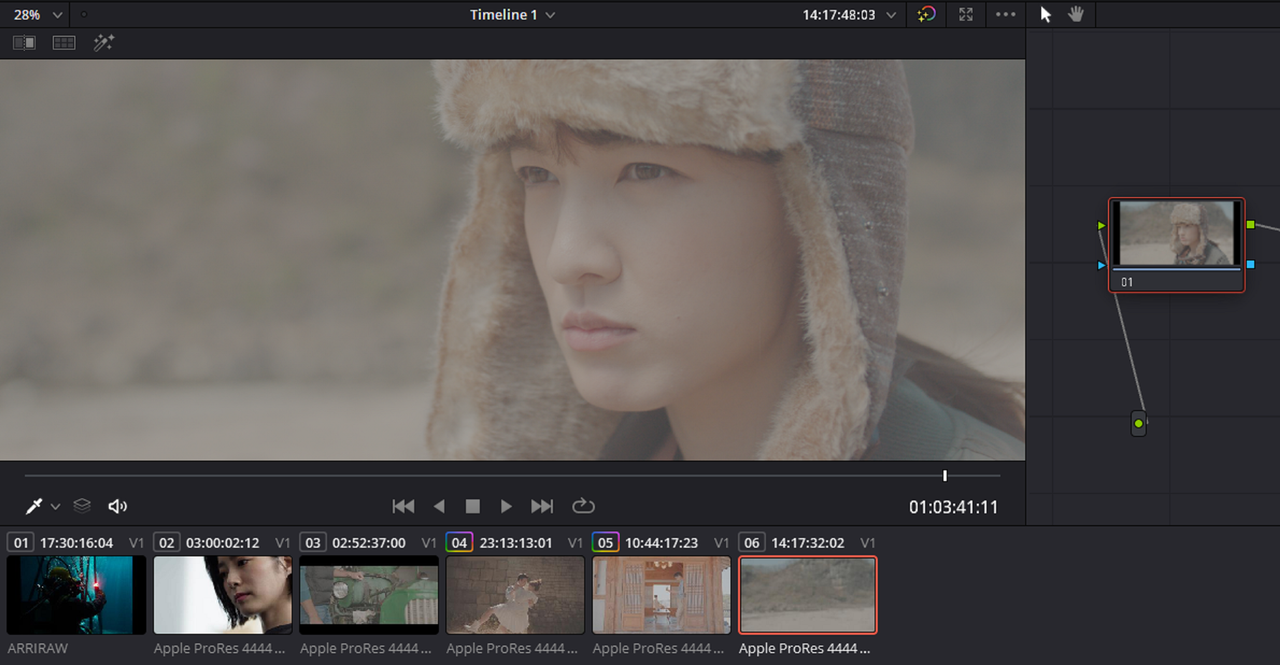Toggle split screen view icon
The image size is (1280, 665).
64,43
